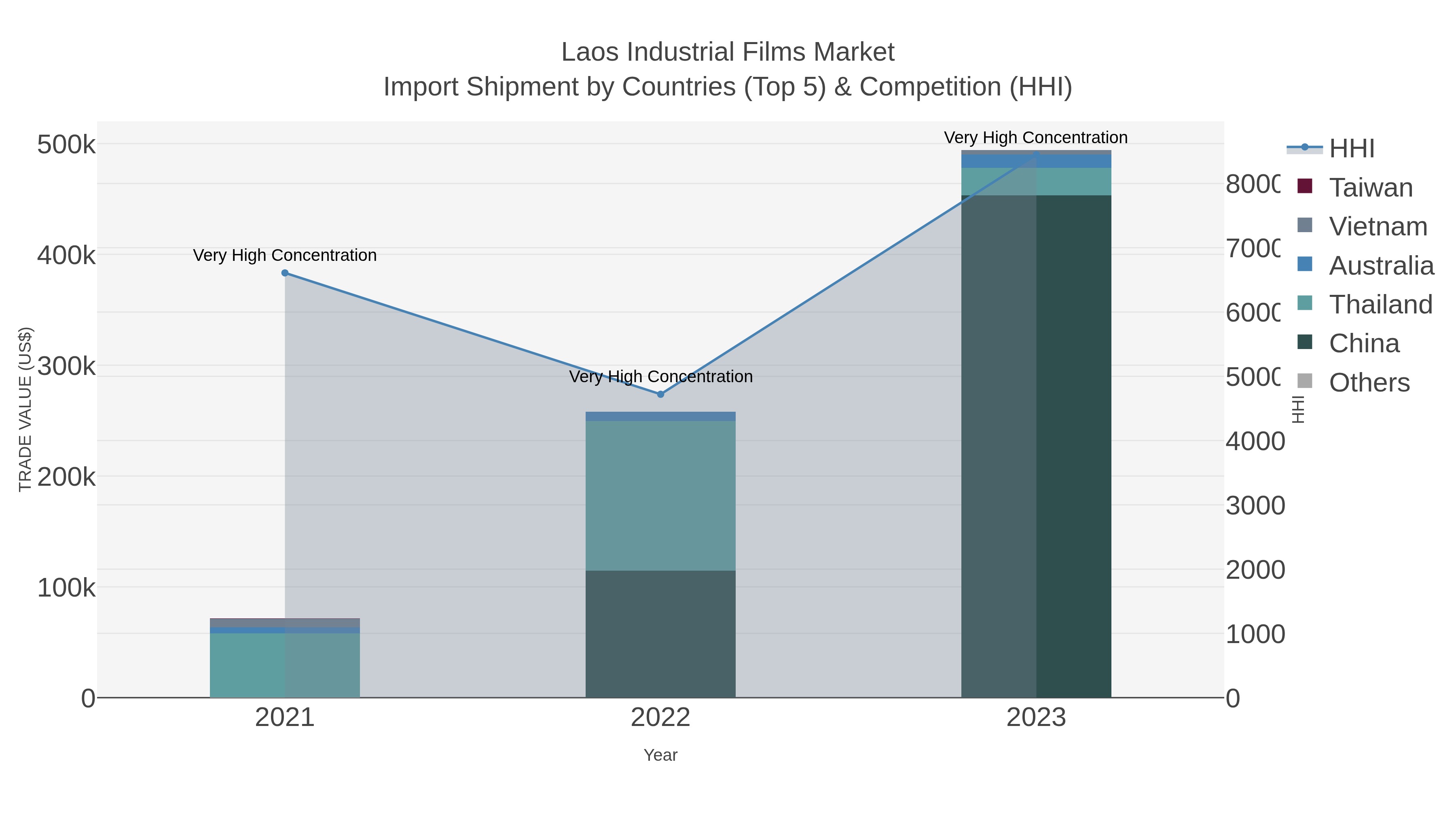Toggle Others legend entry
Image resolution: width=1456 pixels, height=819 pixels.
point(1354,383)
